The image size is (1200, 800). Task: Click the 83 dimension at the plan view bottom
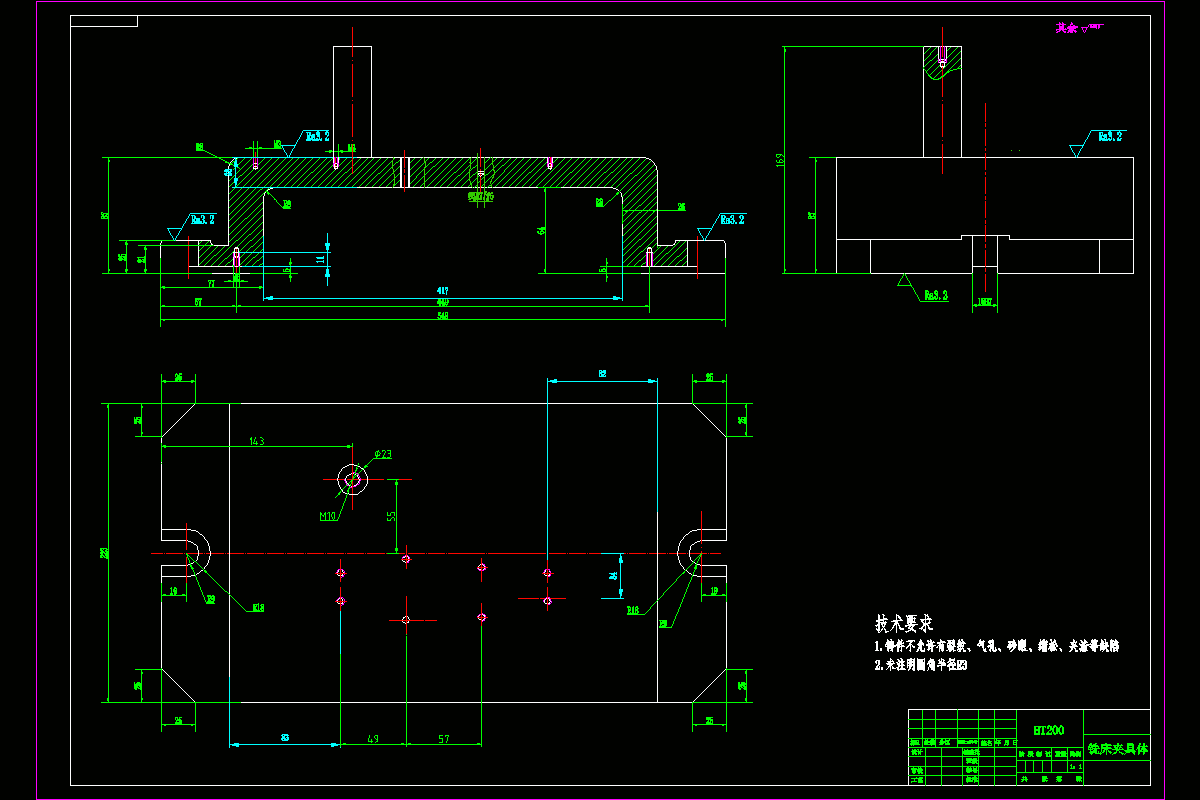coord(285,739)
